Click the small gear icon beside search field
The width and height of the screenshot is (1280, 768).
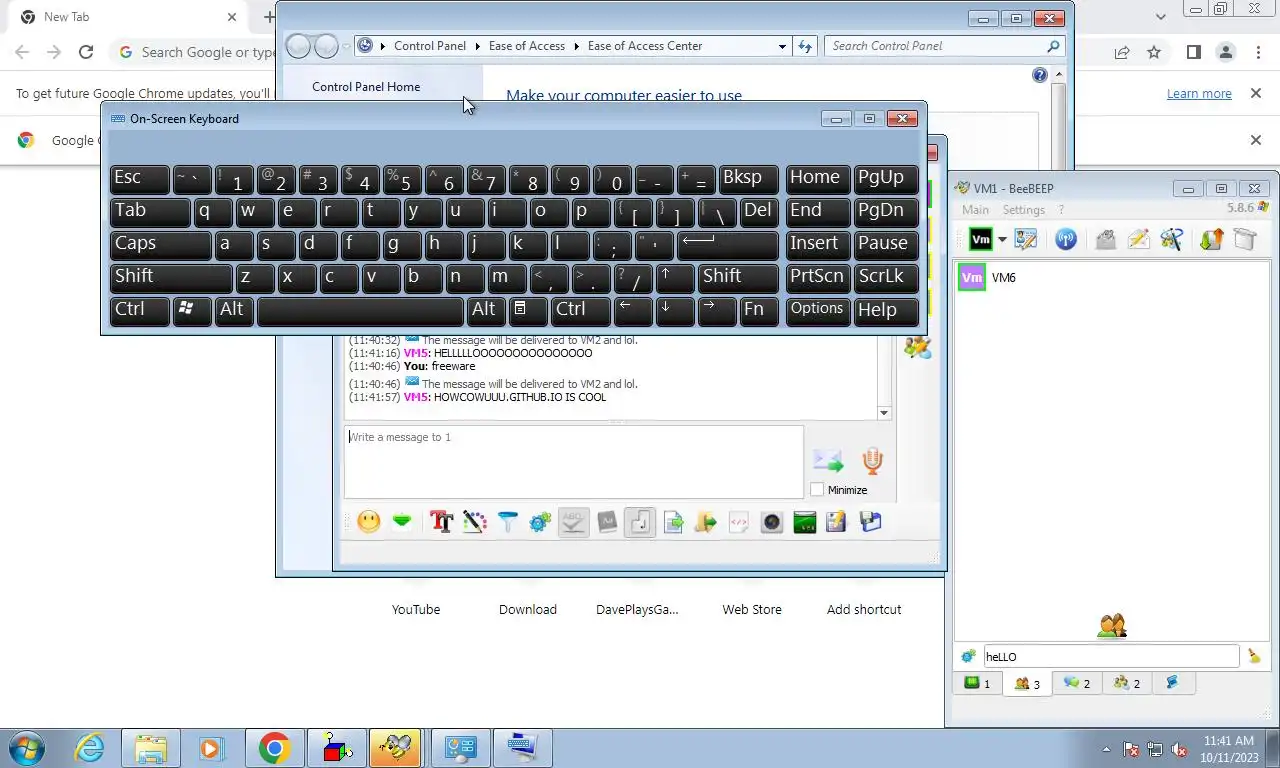point(968,657)
